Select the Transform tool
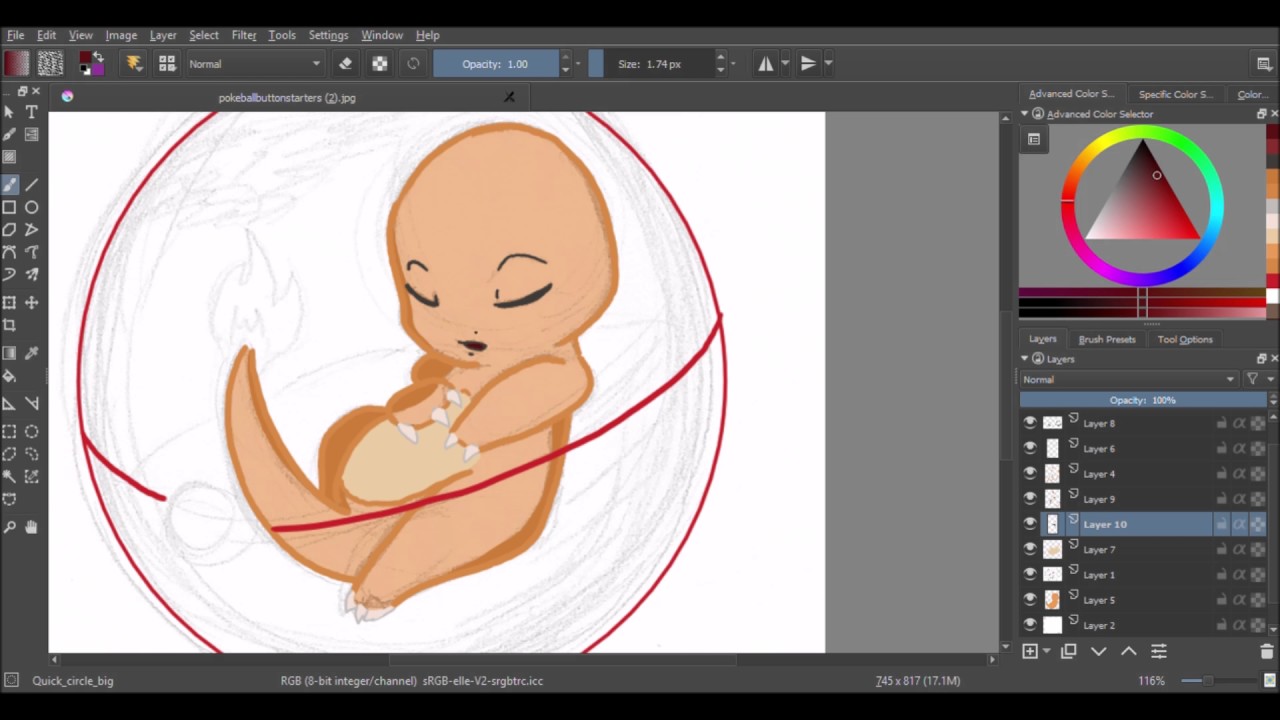This screenshot has height=720, width=1280. 10,302
